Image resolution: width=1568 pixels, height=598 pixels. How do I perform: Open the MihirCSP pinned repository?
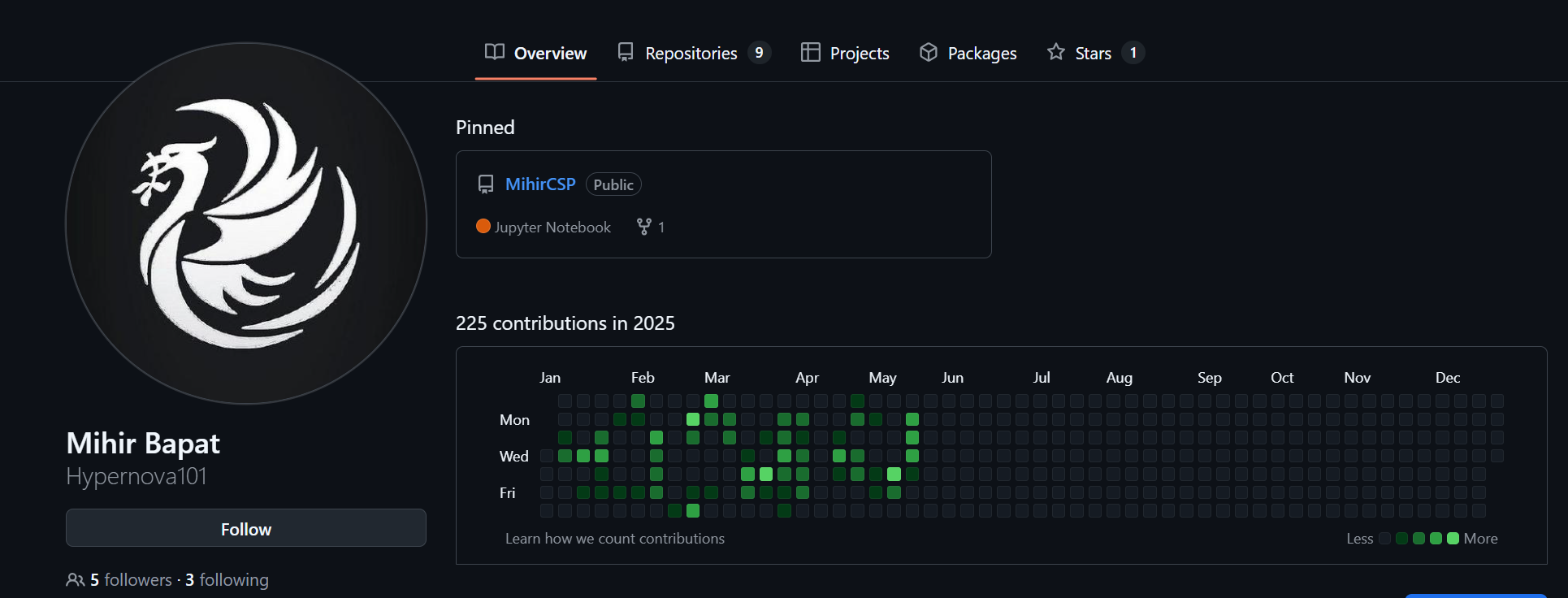[x=540, y=184]
